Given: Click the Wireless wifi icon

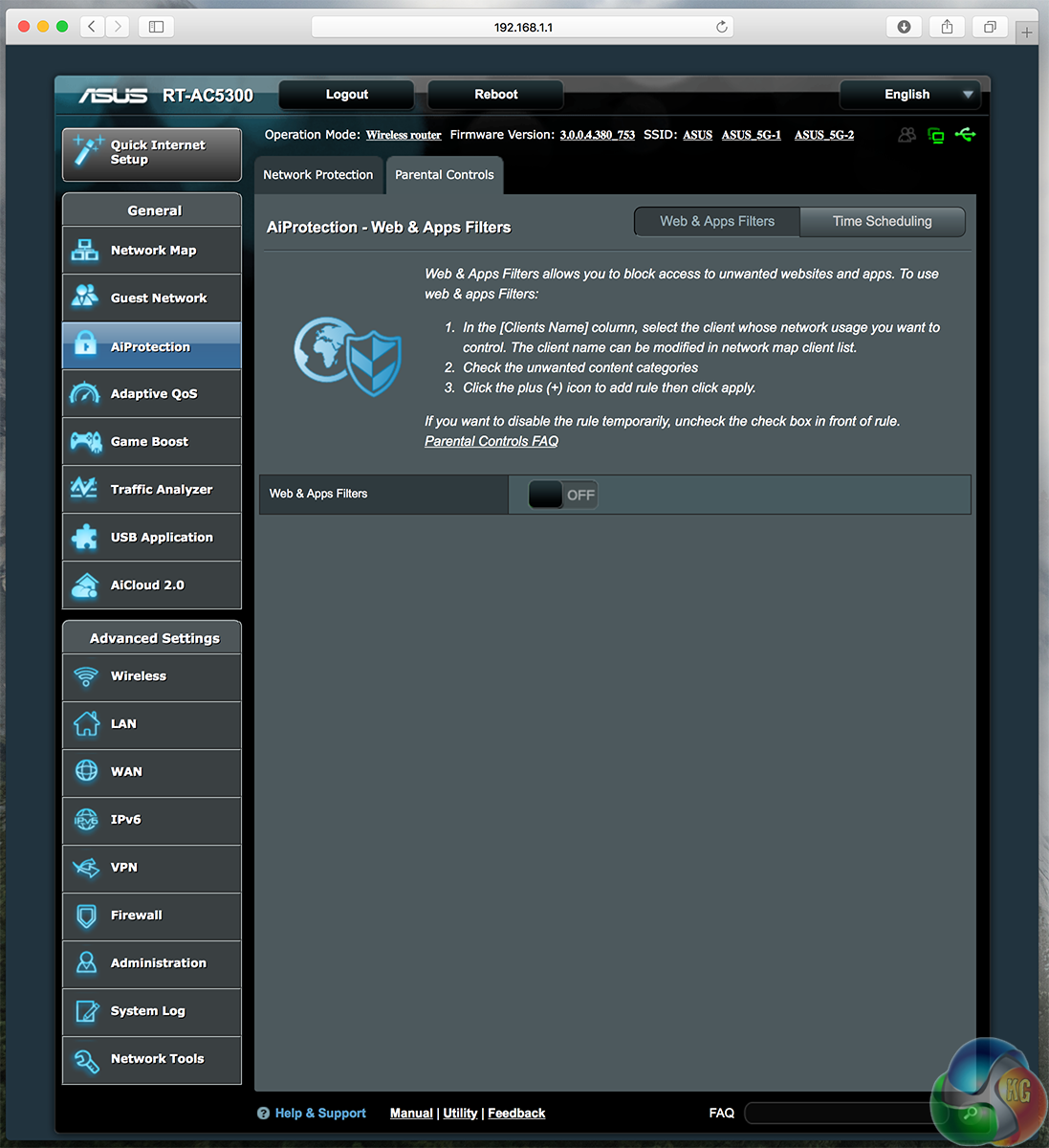Looking at the screenshot, I should (86, 676).
